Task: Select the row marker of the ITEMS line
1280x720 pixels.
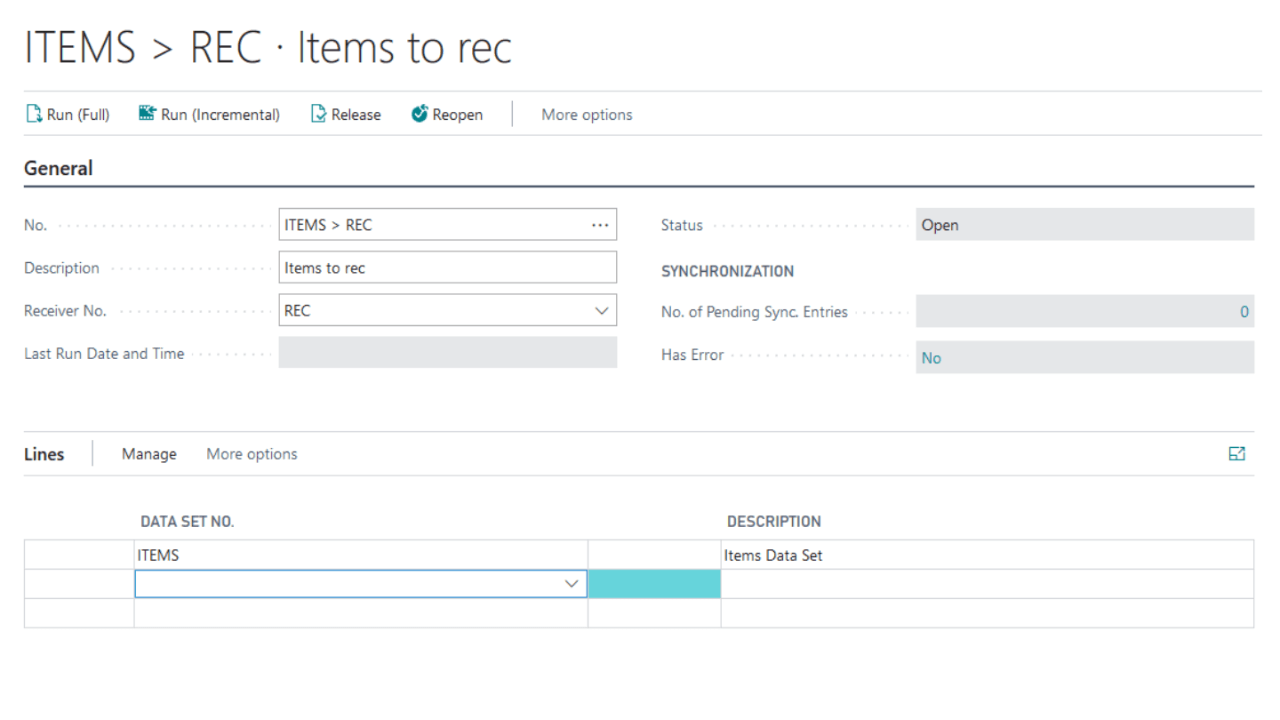Action: 79,555
